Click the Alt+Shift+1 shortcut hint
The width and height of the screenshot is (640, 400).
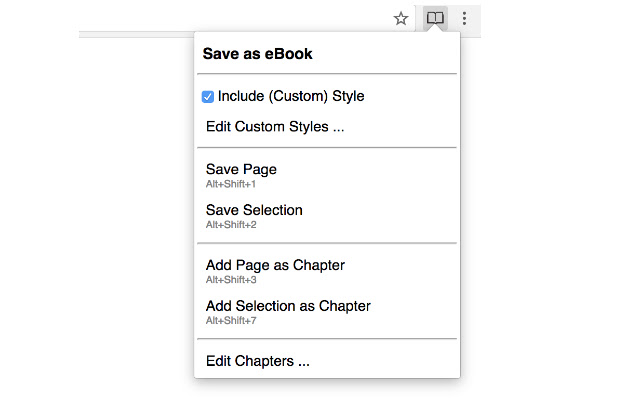coord(231,184)
